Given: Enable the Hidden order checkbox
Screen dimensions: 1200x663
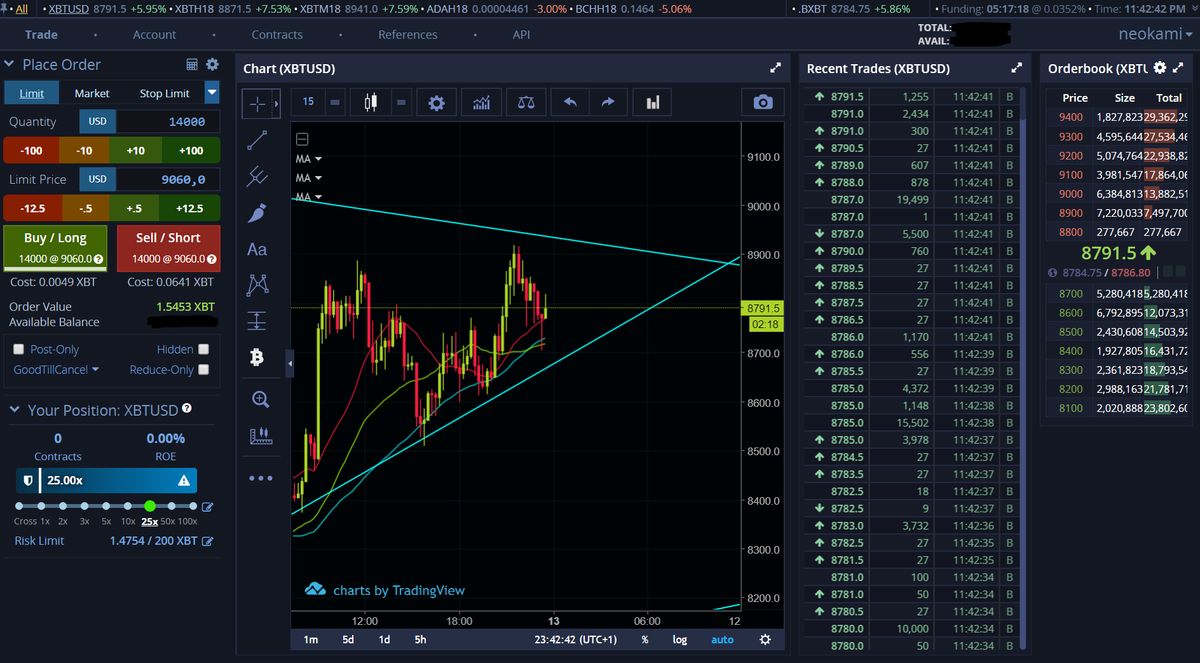Looking at the screenshot, I should click(x=204, y=349).
